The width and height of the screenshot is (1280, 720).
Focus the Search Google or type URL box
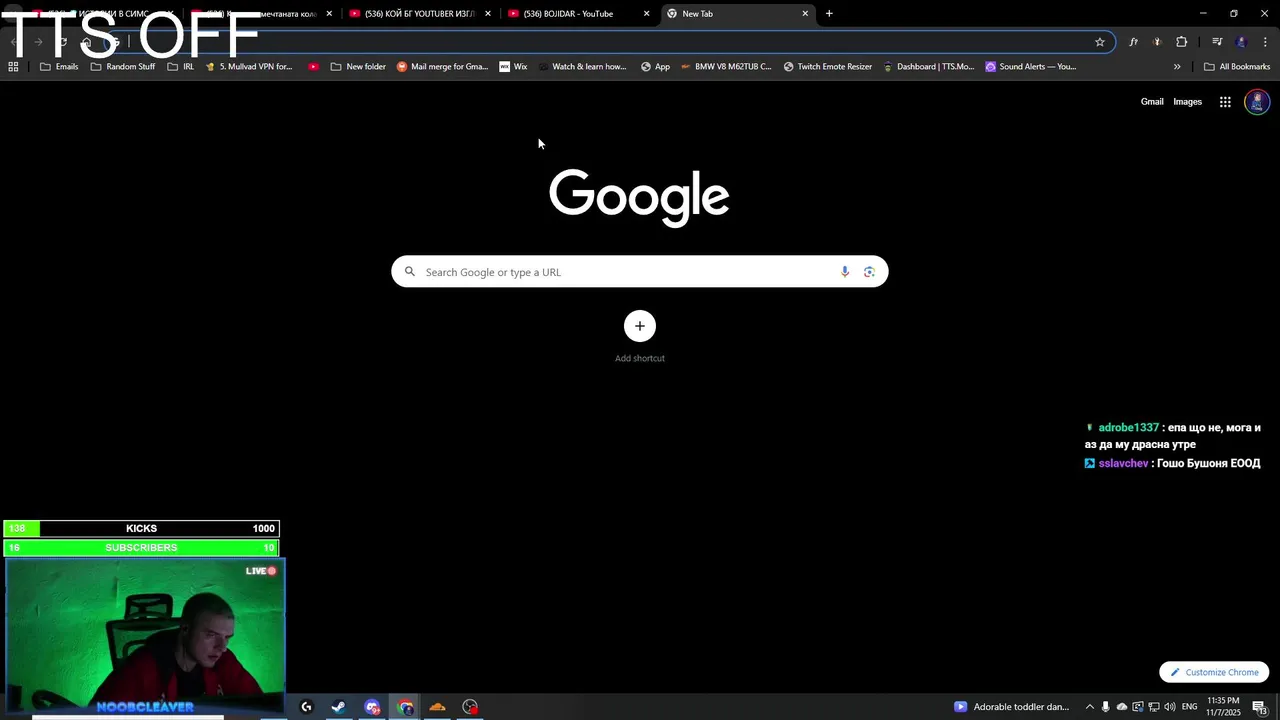pyautogui.click(x=640, y=272)
